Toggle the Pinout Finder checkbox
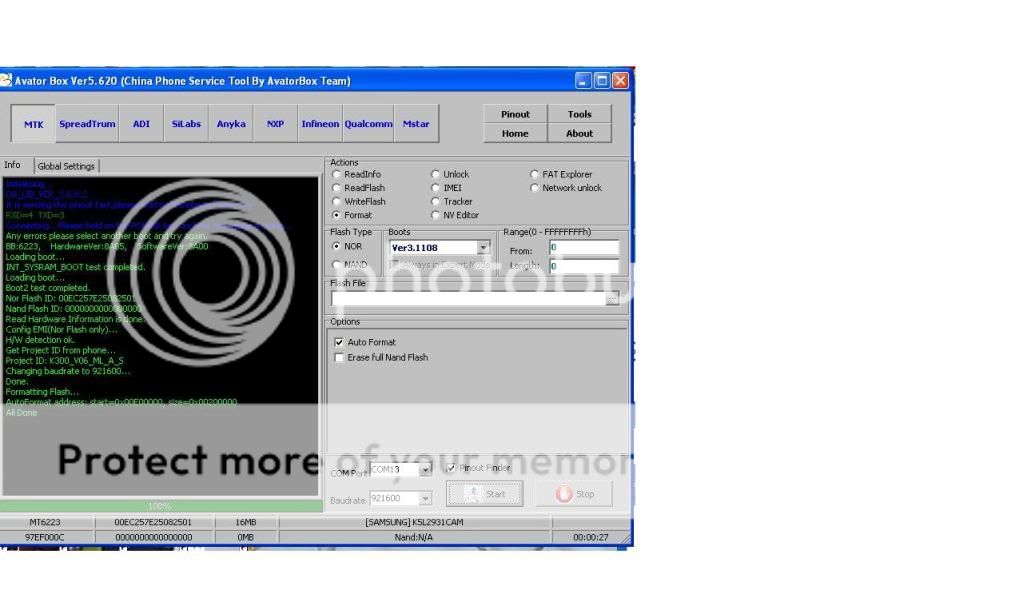The width and height of the screenshot is (1023, 614). pos(452,468)
